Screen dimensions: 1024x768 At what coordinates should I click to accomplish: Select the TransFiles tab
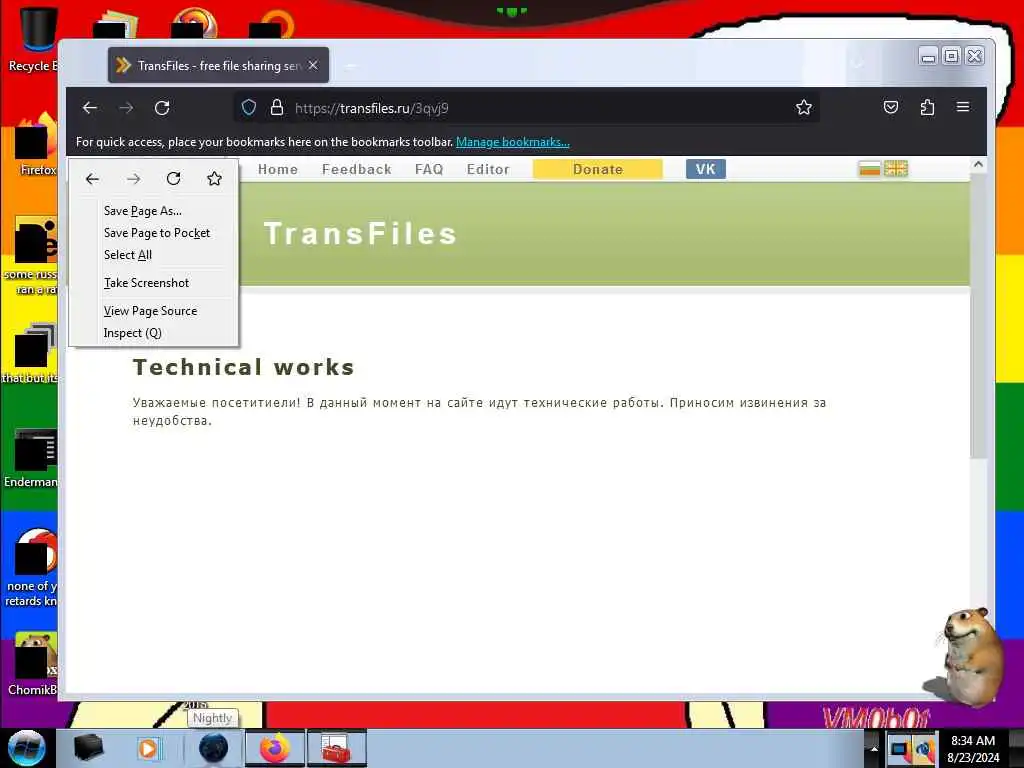[x=218, y=65]
